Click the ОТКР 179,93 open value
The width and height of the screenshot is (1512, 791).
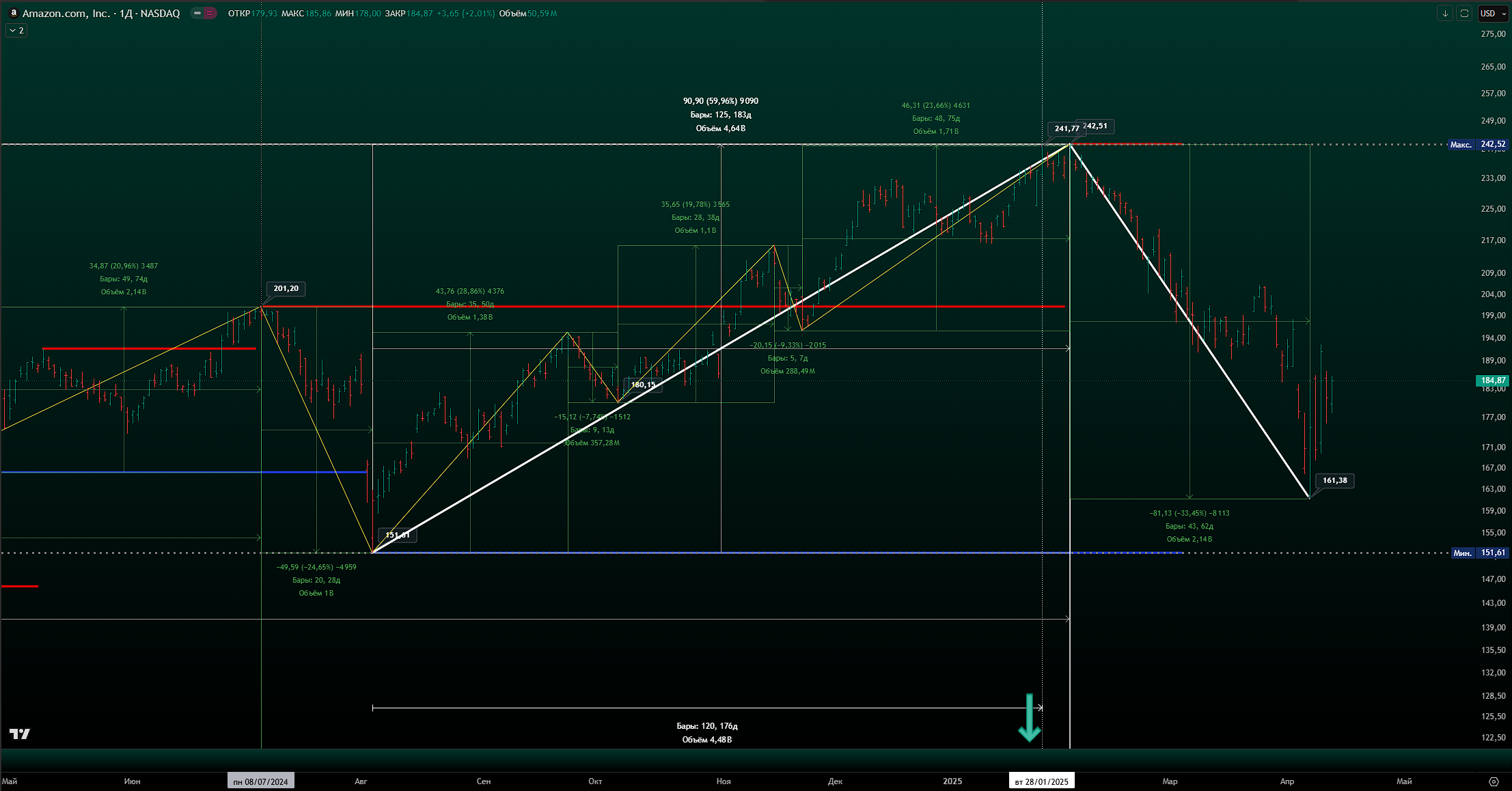(x=253, y=14)
